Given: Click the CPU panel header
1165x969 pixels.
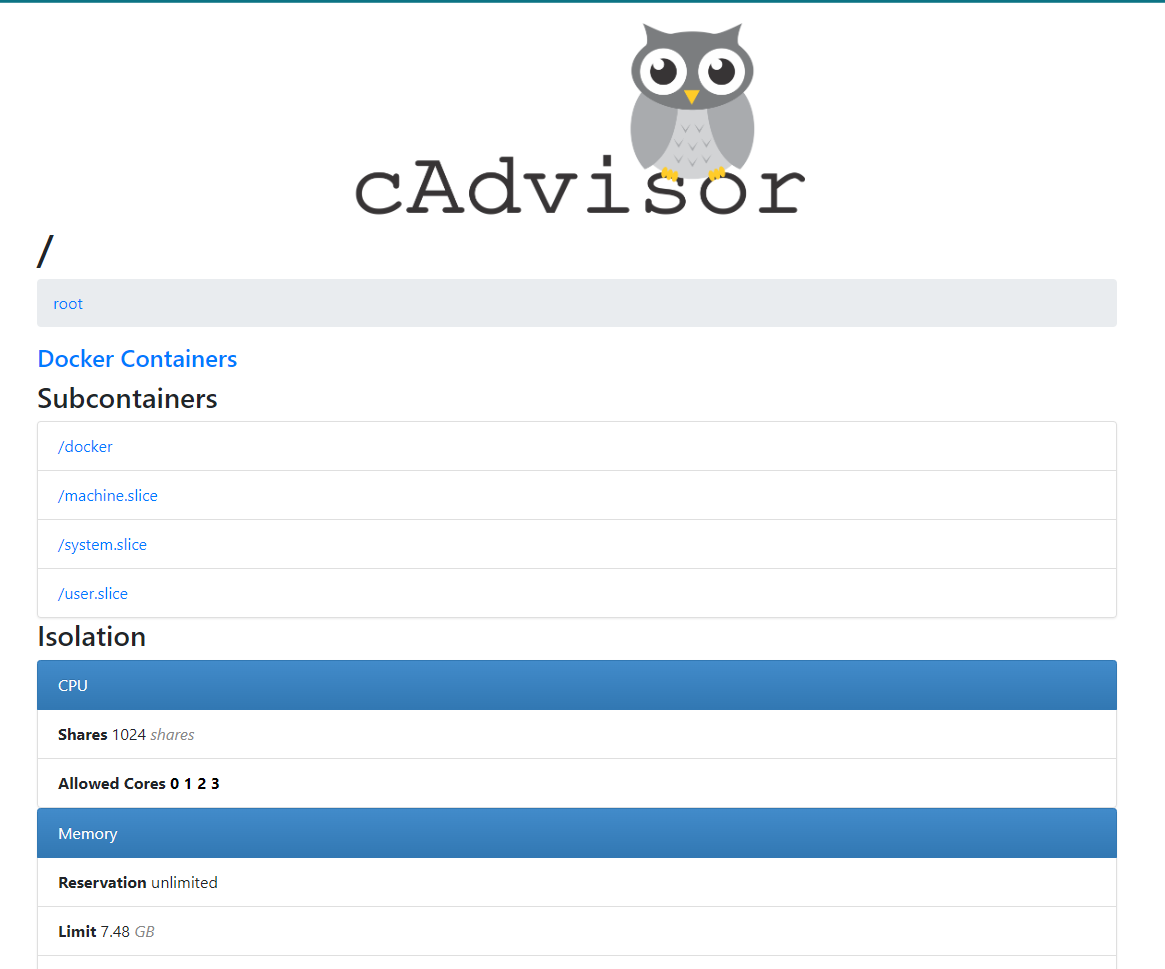Looking at the screenshot, I should coord(577,685).
